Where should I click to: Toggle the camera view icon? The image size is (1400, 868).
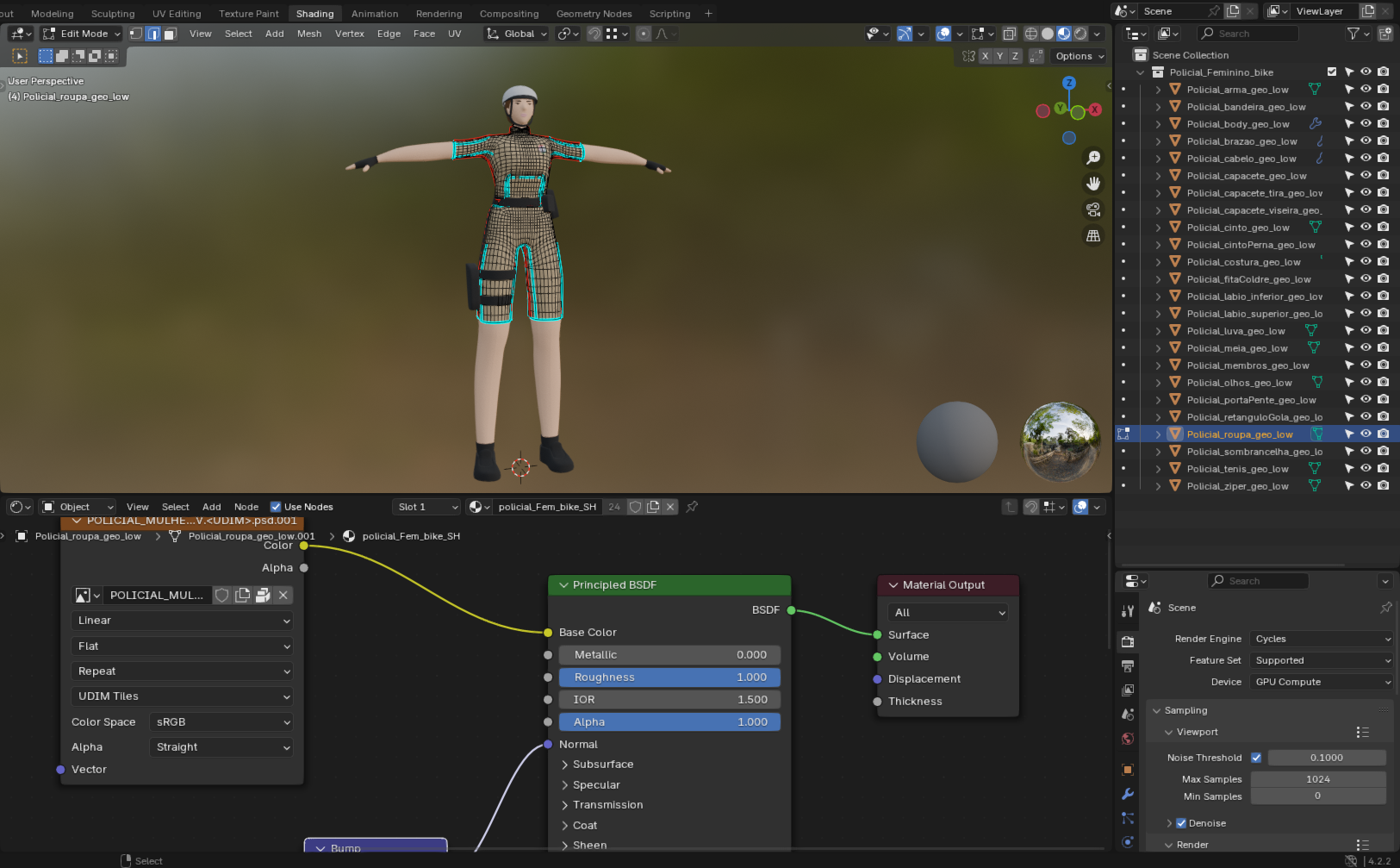click(1093, 209)
